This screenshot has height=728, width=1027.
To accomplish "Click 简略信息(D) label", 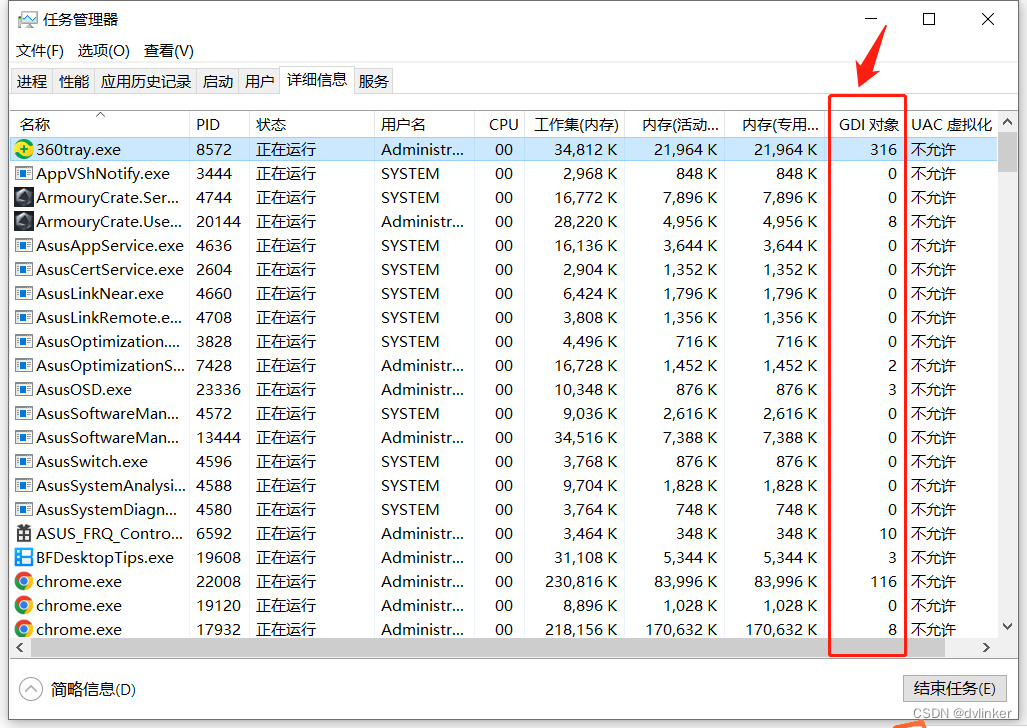I will coord(93,689).
